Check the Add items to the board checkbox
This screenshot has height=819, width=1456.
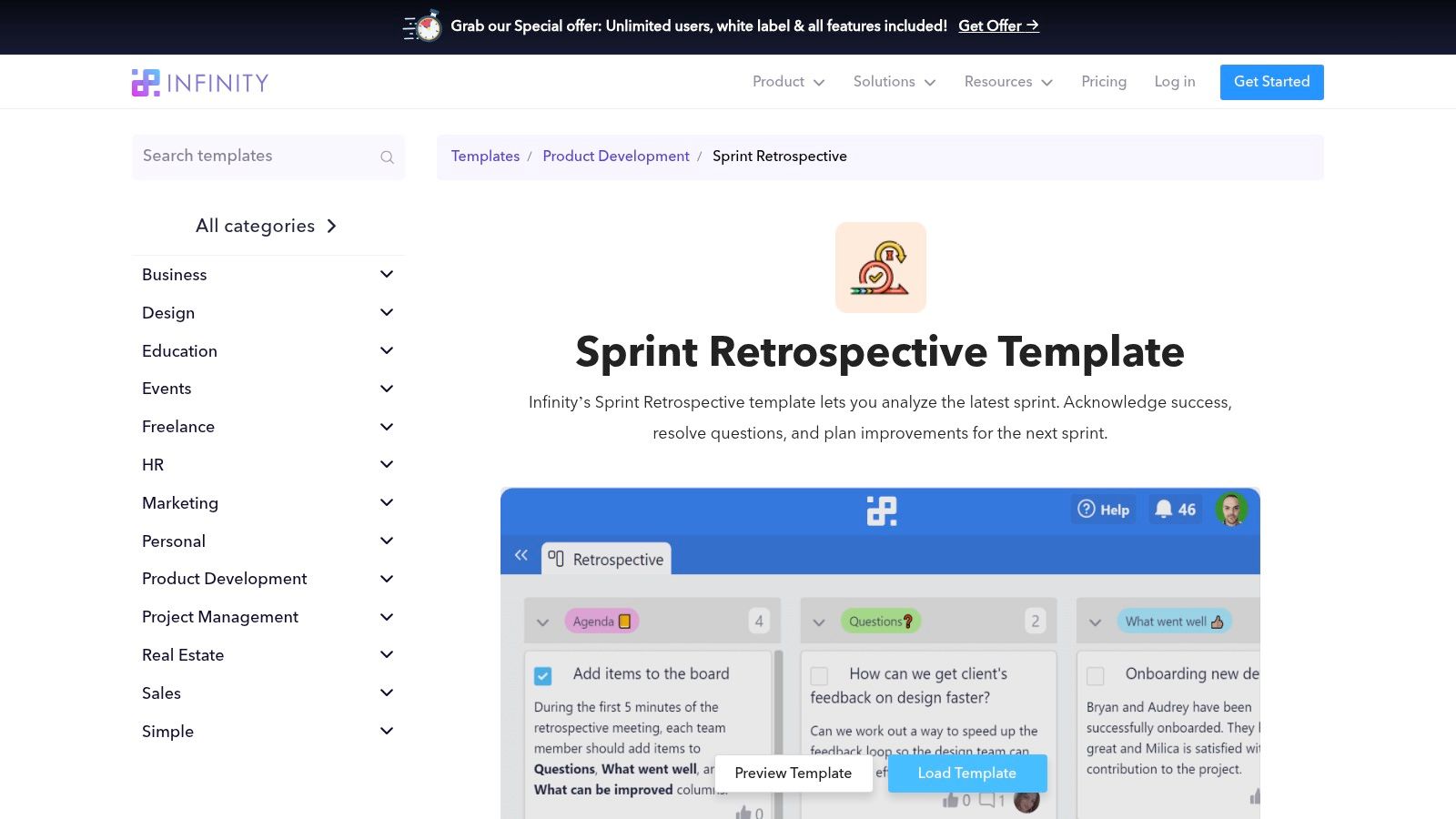pos(543,676)
